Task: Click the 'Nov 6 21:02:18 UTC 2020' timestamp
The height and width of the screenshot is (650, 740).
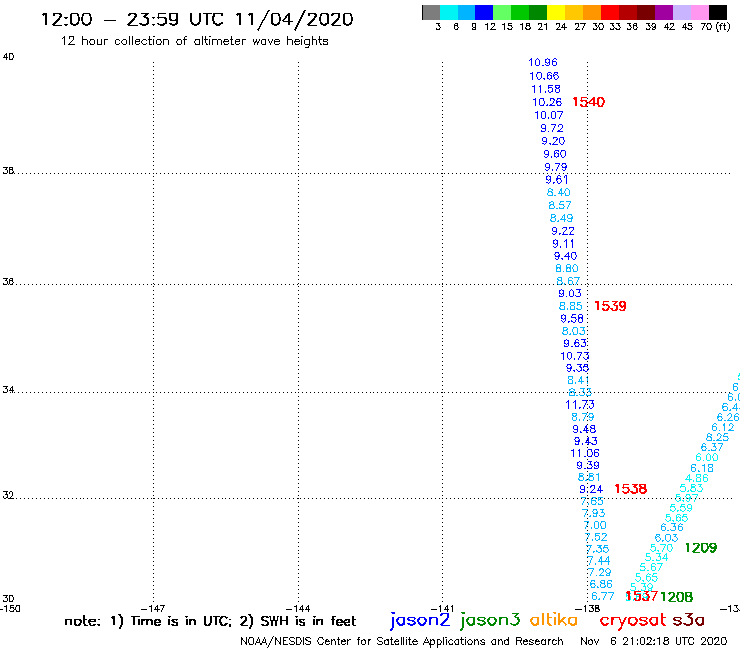Action: tap(654, 642)
